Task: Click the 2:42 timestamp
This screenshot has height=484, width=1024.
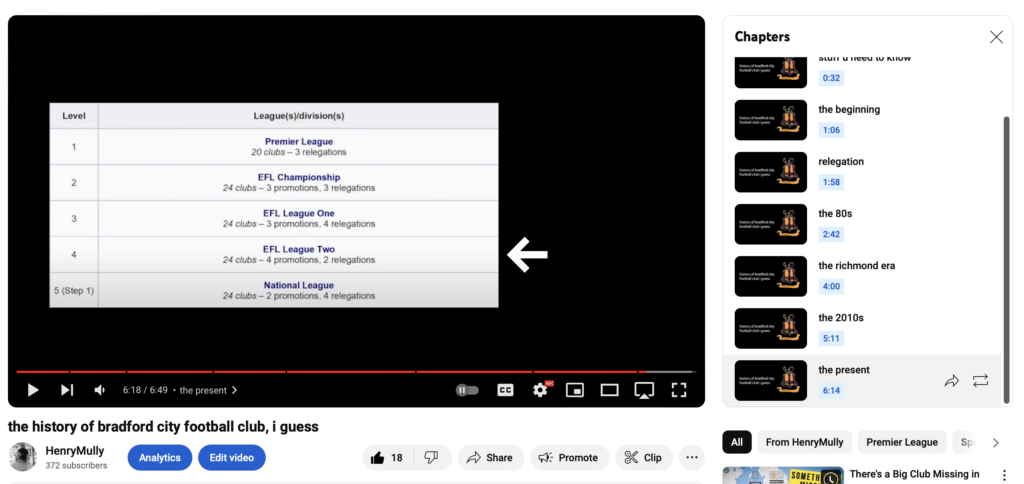Action: click(831, 234)
